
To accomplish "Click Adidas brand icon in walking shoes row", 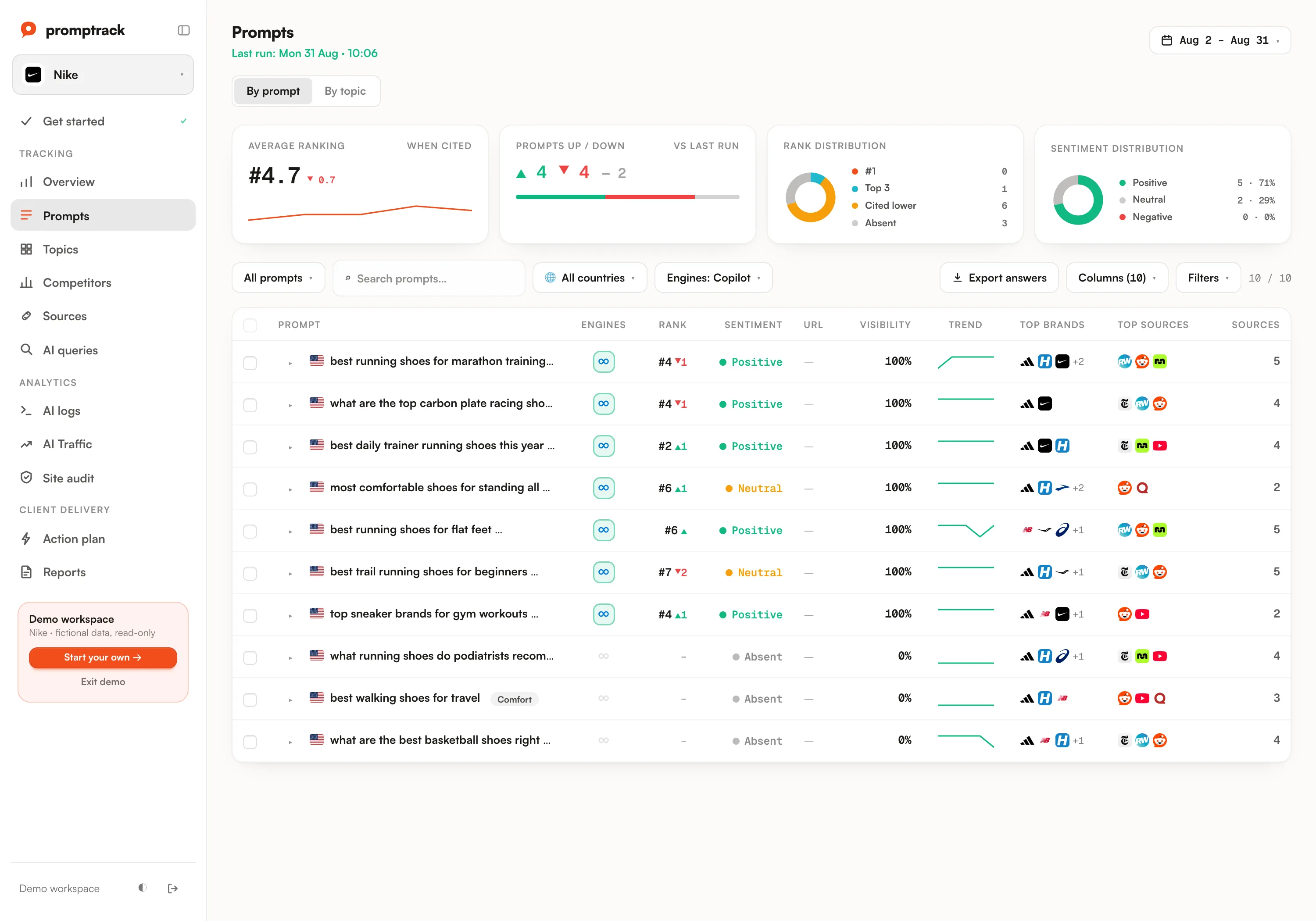I will (1027, 699).
